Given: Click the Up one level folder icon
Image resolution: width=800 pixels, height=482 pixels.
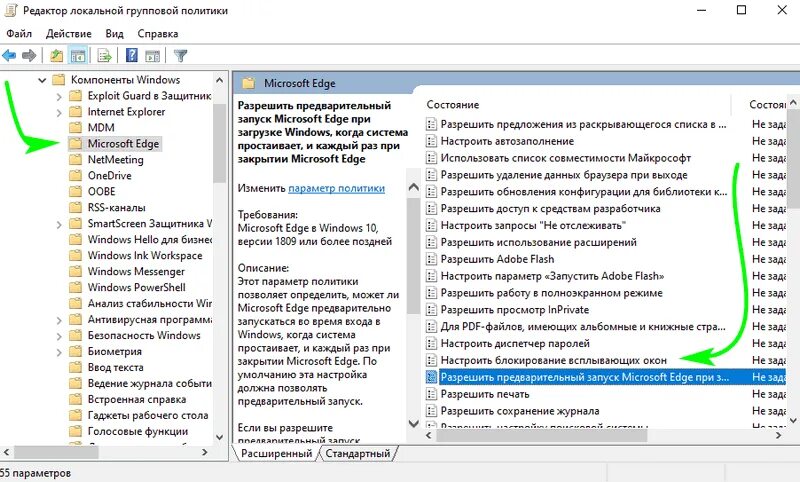Looking at the screenshot, I should point(56,55).
